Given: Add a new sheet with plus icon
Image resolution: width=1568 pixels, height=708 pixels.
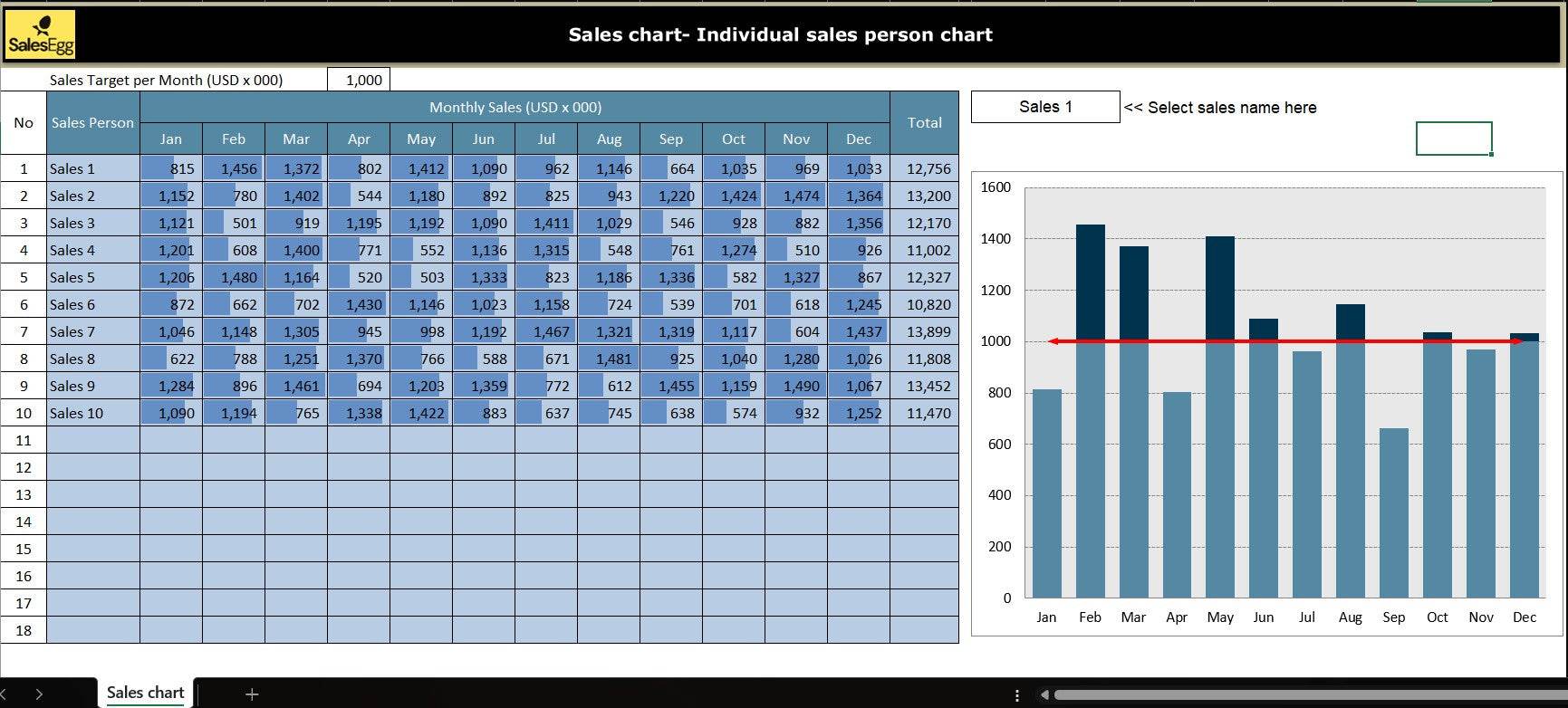Looking at the screenshot, I should click(x=252, y=694).
